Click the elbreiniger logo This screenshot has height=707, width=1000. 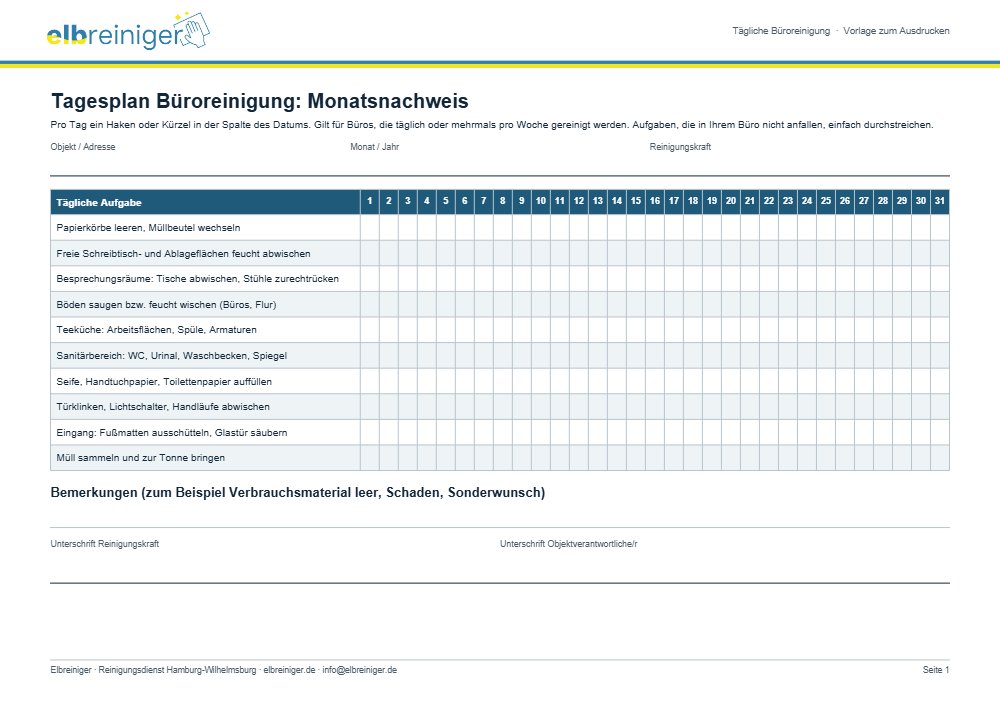coord(128,31)
